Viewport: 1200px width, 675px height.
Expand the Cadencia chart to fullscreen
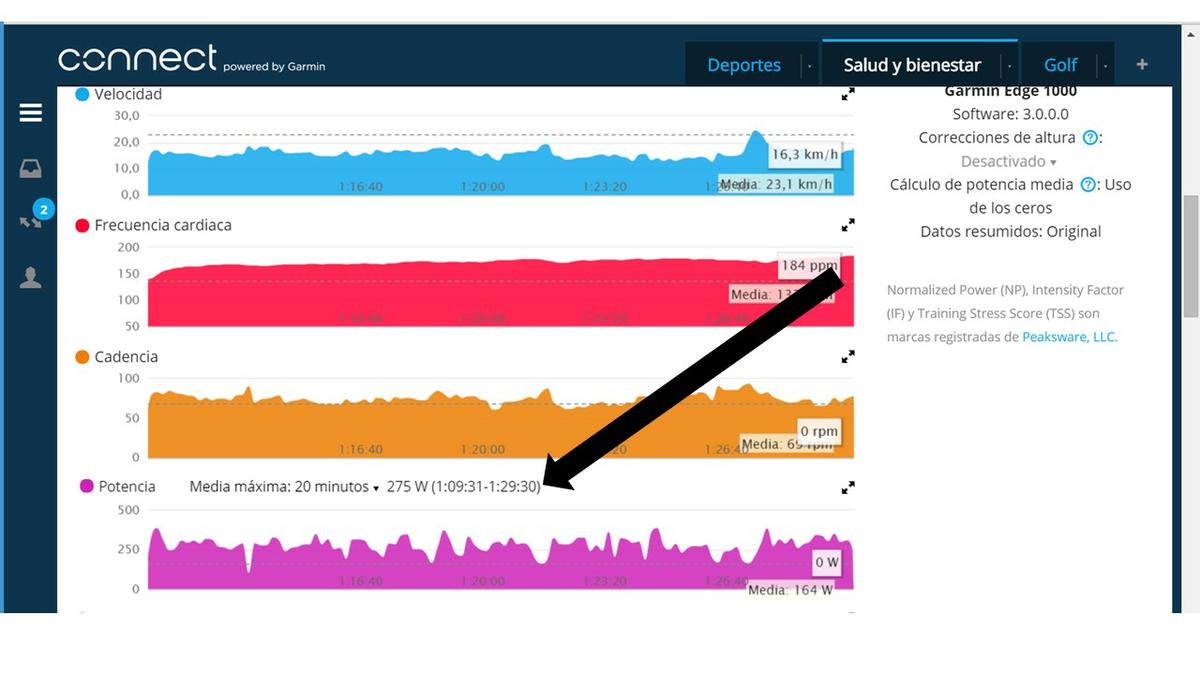(848, 356)
